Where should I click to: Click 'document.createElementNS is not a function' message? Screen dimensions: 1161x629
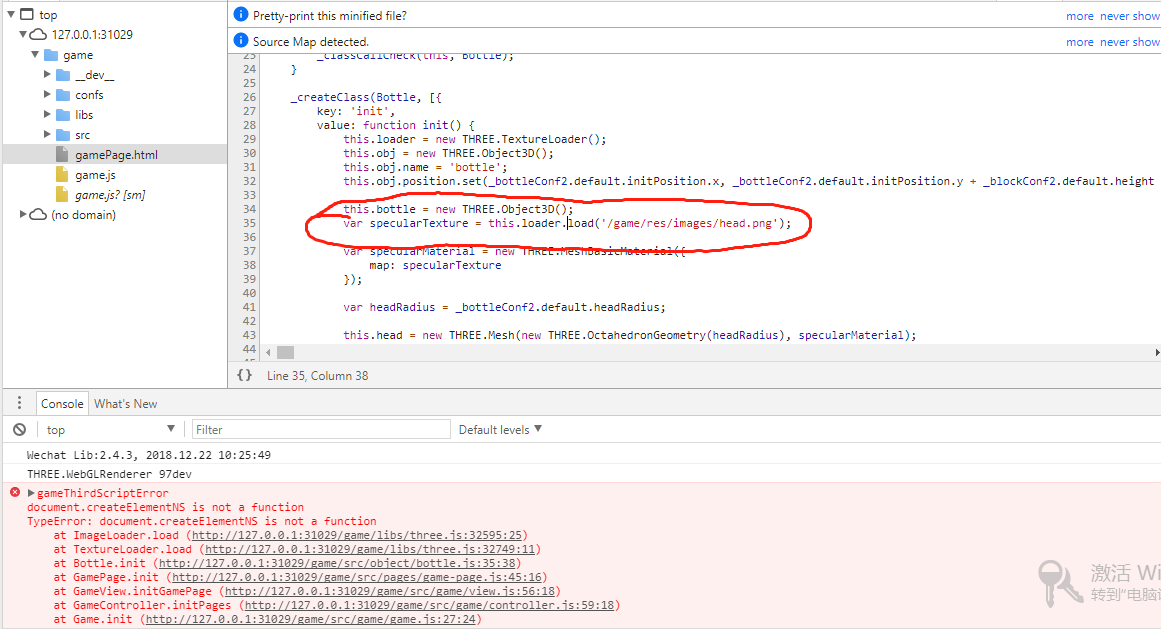pos(165,507)
